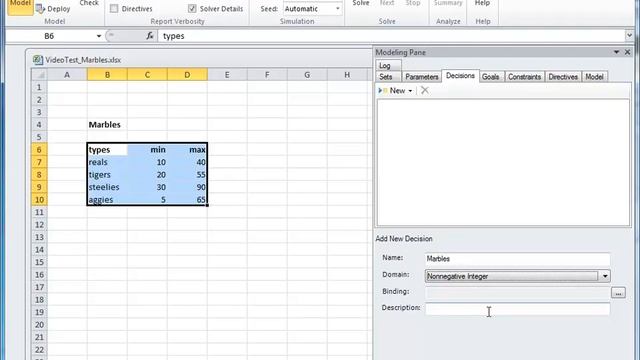Click the Marbles title cell

(x=107, y=125)
